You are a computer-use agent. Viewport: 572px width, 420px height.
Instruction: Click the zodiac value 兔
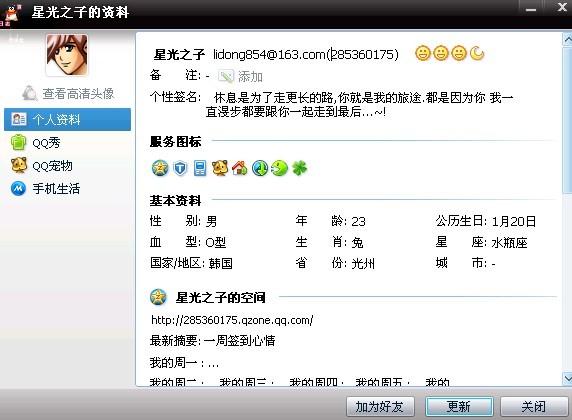click(x=357, y=242)
